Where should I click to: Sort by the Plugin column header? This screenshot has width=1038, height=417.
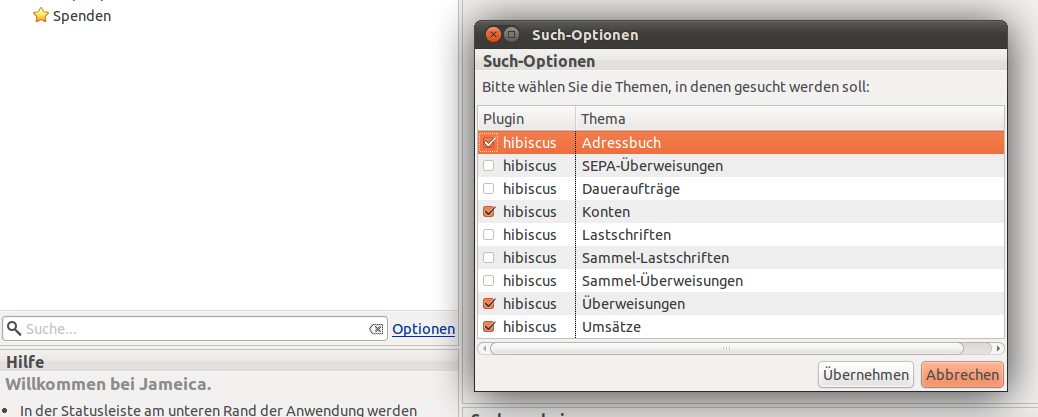pos(527,119)
